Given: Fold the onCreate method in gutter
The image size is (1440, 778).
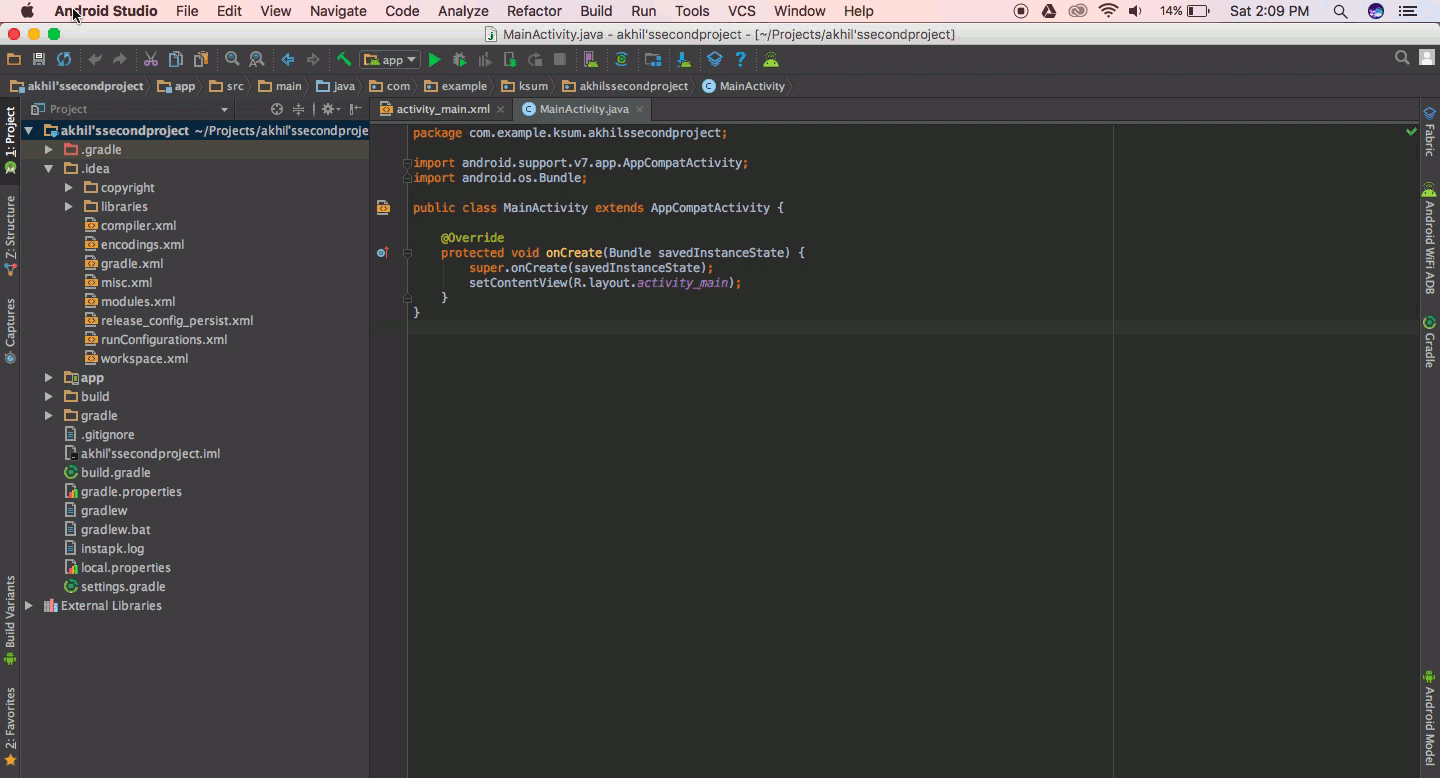Looking at the screenshot, I should click(407, 253).
